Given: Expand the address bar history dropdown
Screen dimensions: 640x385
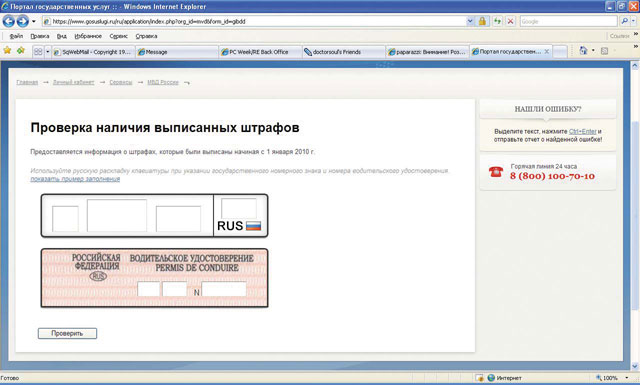Looking at the screenshot, I should click(470, 21).
